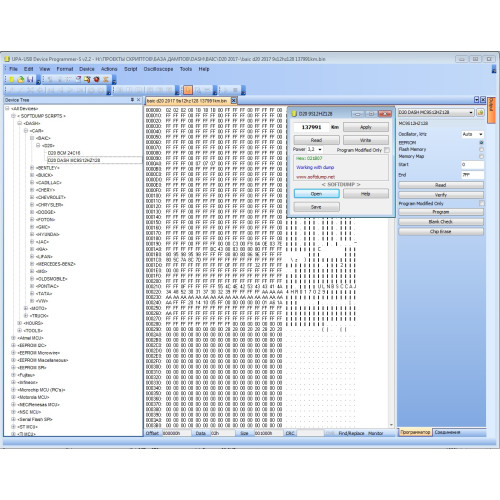Image resolution: width=500 pixels, height=500 pixels.
Task: Expand the BENTLEY tree node
Action: click(x=32, y=168)
